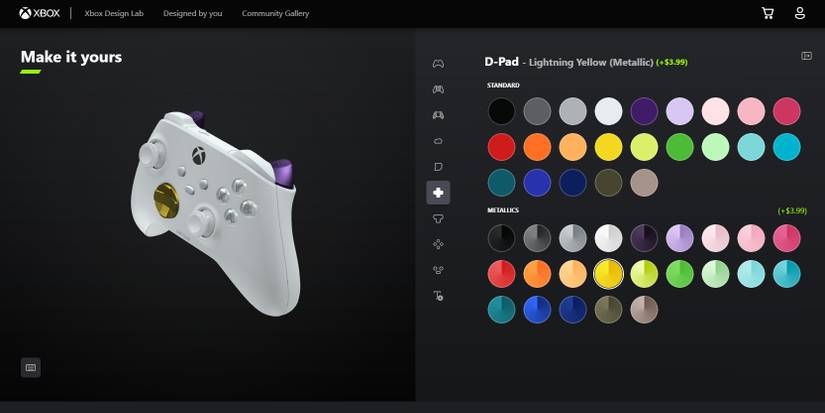This screenshot has height=413, width=825.
Task: Choose the metallic dark purple swatch
Action: (x=644, y=238)
